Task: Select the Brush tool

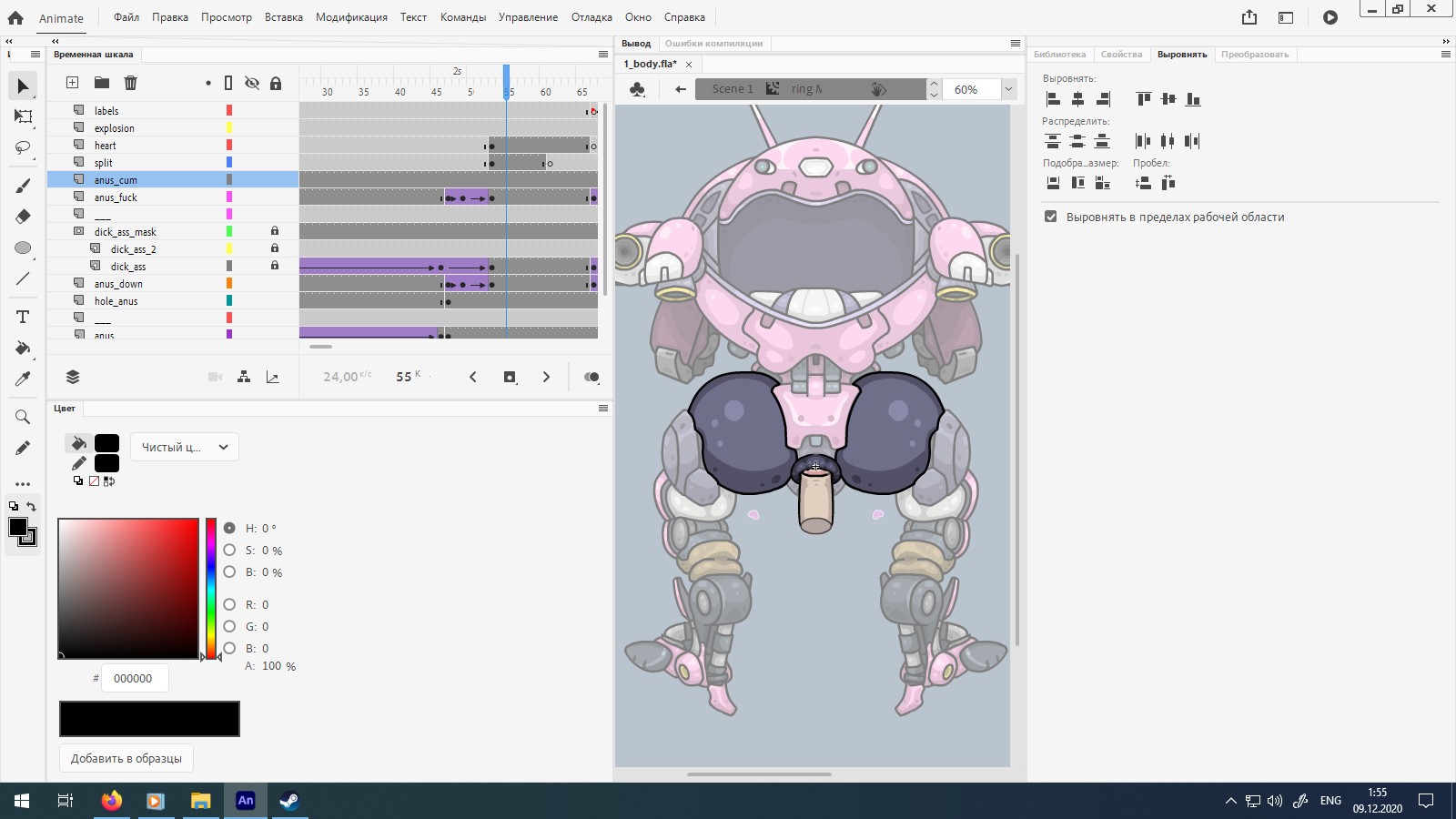Action: [23, 186]
